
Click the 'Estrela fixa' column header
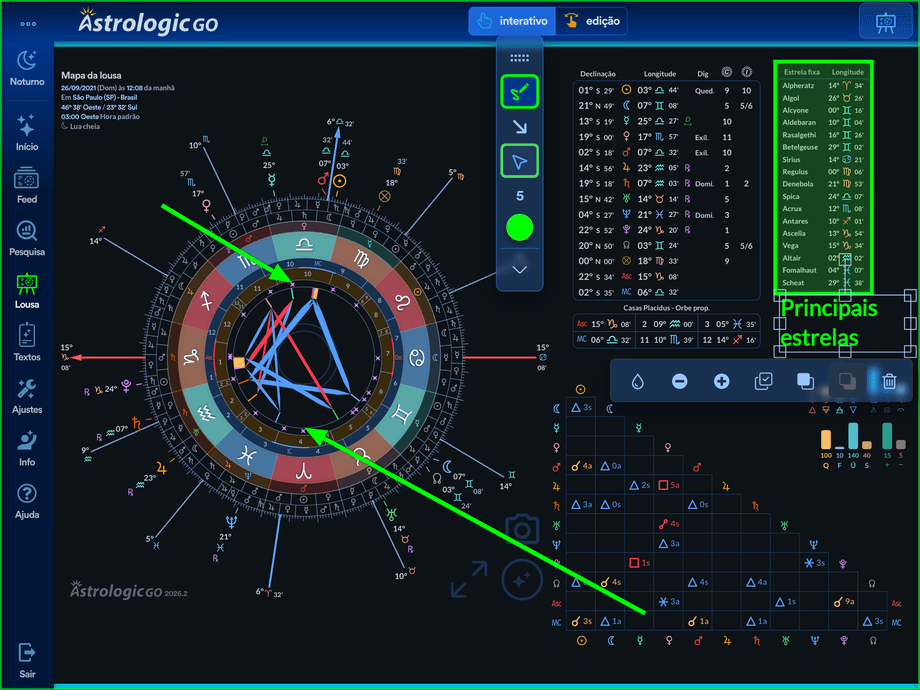pos(801,72)
